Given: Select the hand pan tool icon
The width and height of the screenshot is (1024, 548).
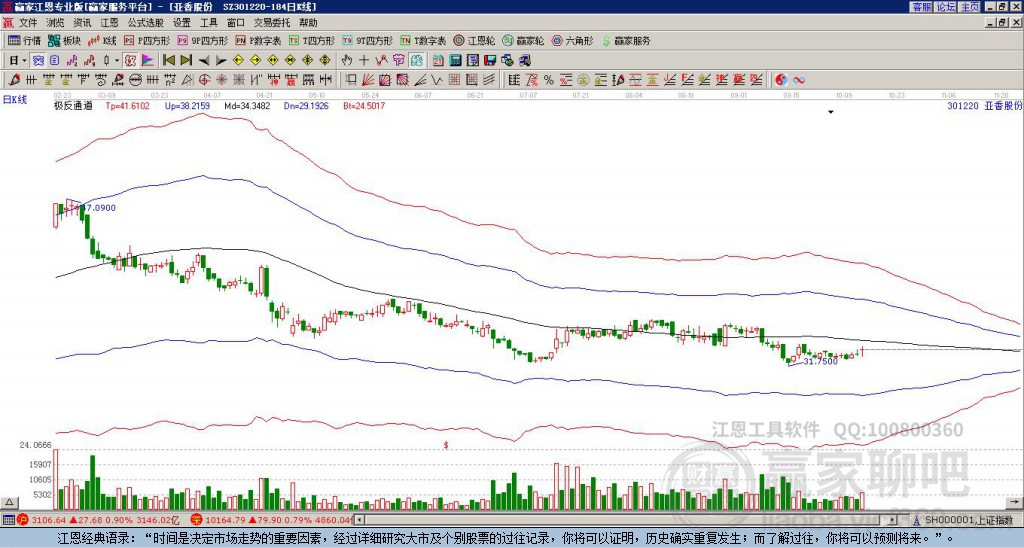Looking at the screenshot, I should point(347,60).
